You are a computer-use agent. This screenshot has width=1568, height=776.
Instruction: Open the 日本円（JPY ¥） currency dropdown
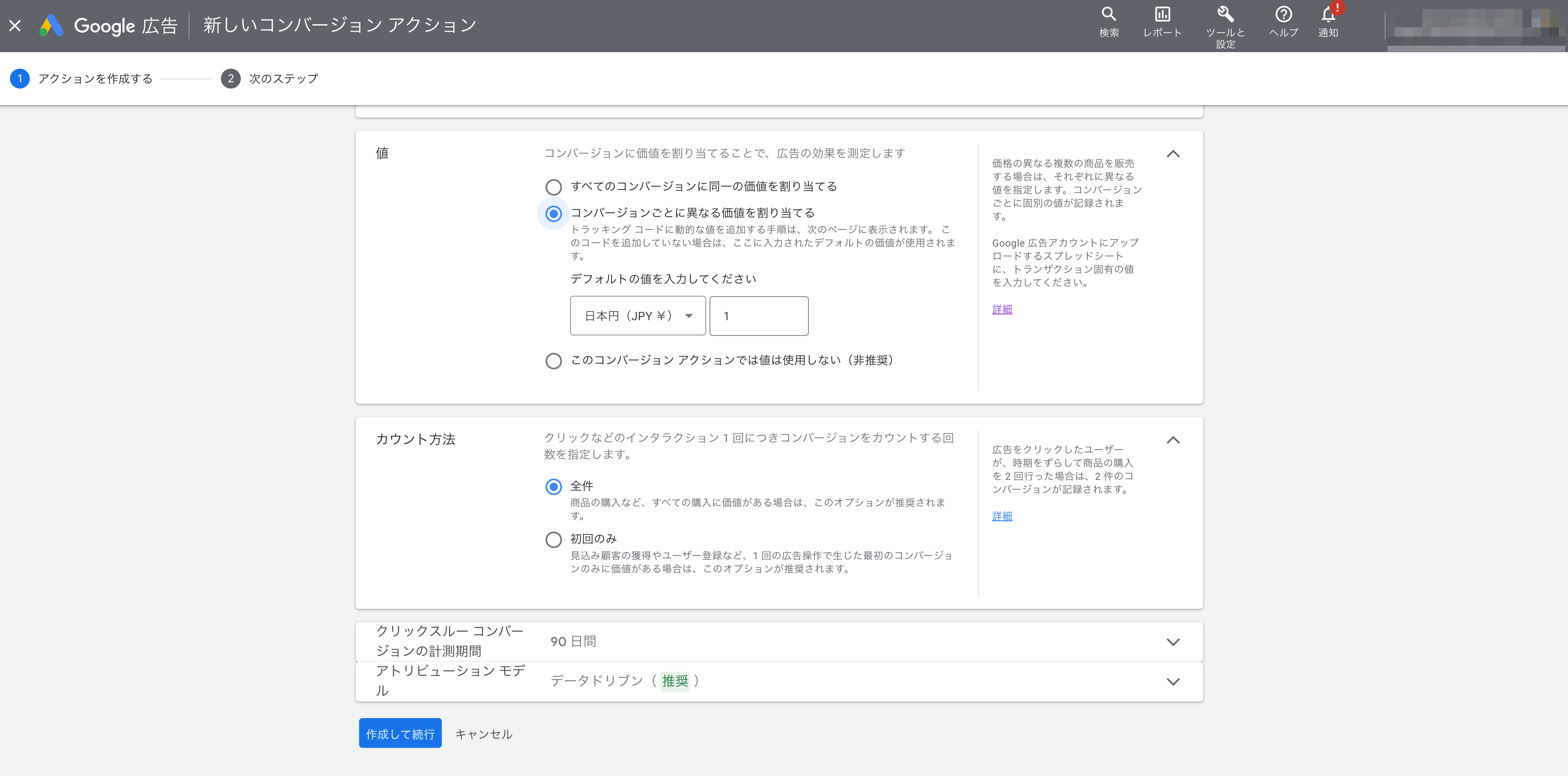(x=638, y=316)
